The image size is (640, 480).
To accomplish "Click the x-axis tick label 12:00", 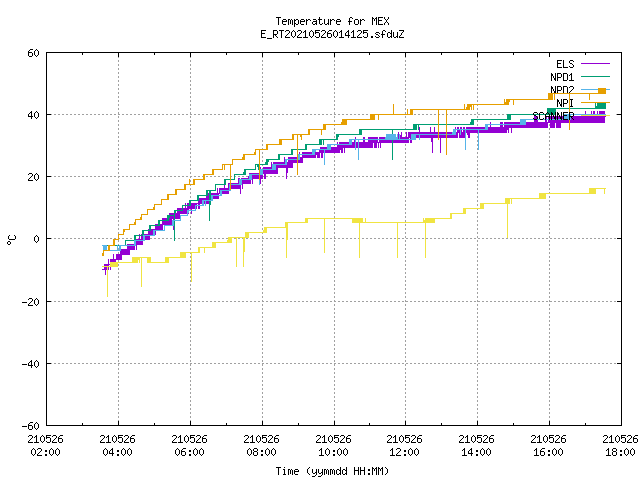I will tap(404, 452).
